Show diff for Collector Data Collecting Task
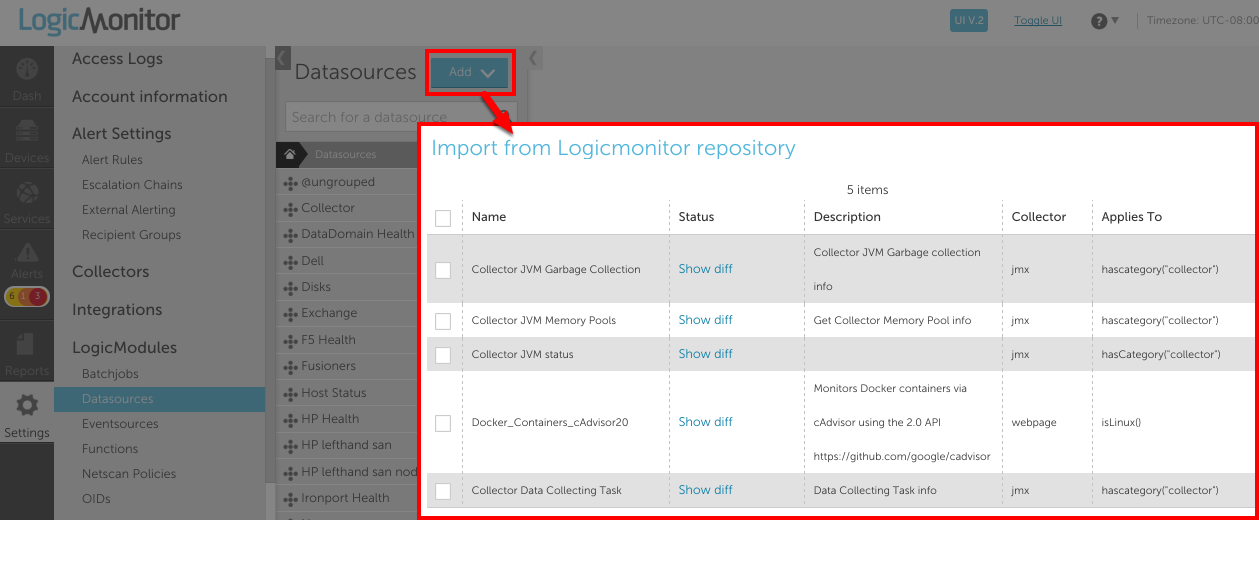The width and height of the screenshot is (1259, 565). pyautogui.click(x=705, y=490)
